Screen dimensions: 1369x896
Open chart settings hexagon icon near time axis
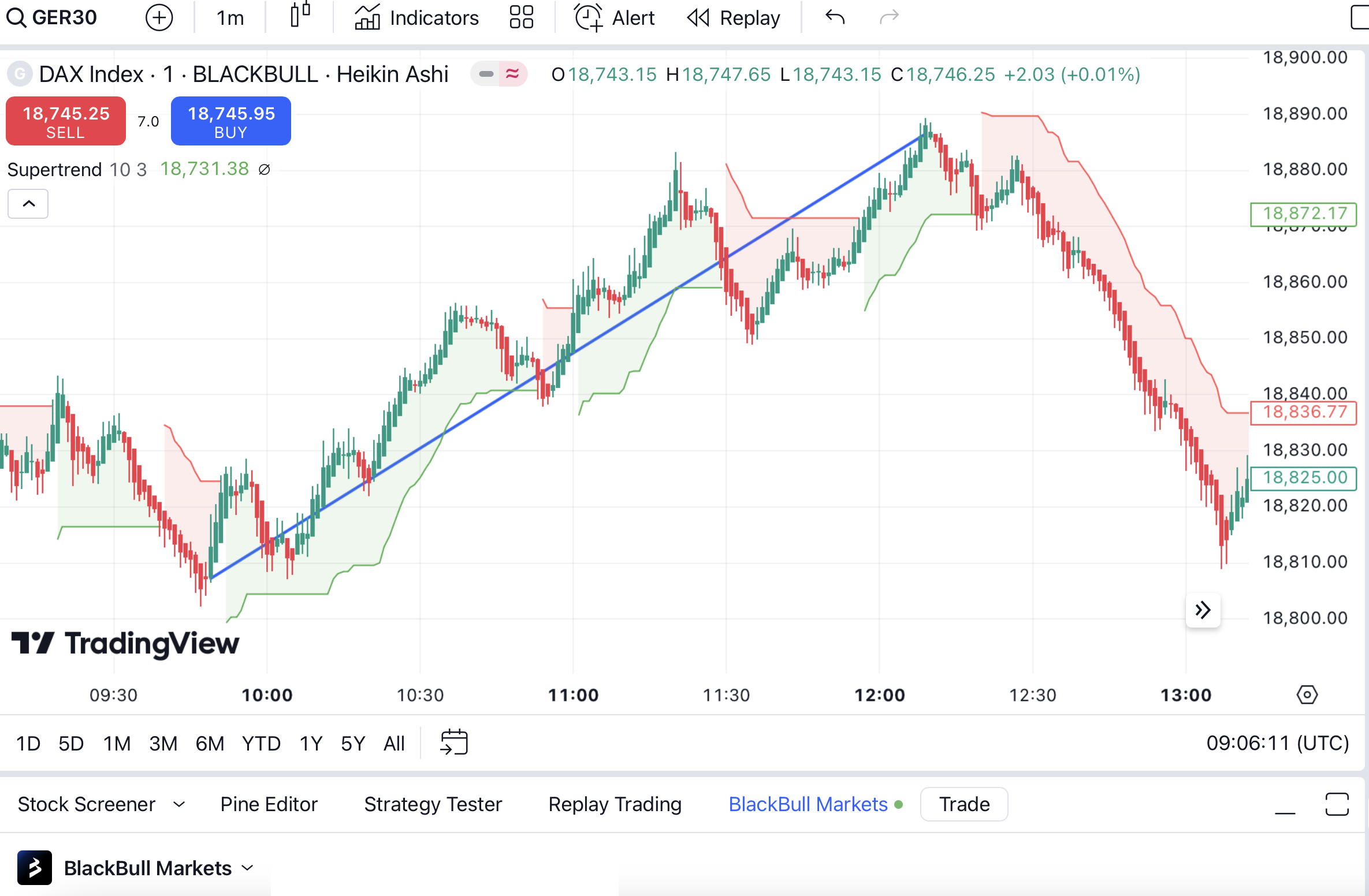tap(1307, 695)
